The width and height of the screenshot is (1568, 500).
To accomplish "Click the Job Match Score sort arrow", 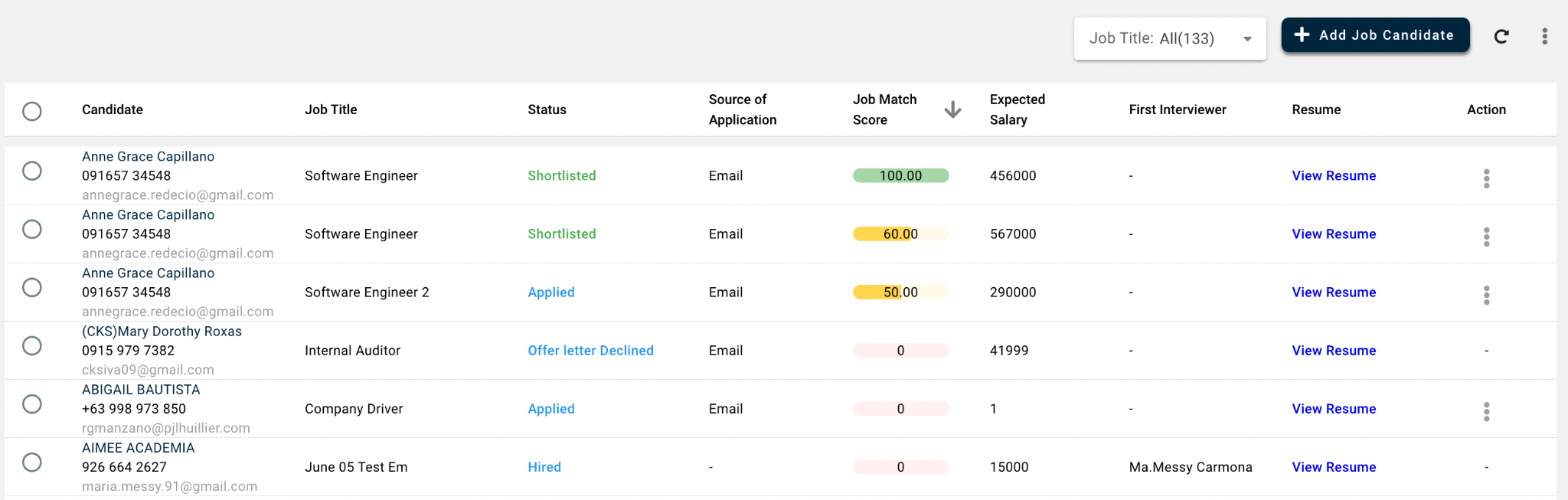I will 952,109.
